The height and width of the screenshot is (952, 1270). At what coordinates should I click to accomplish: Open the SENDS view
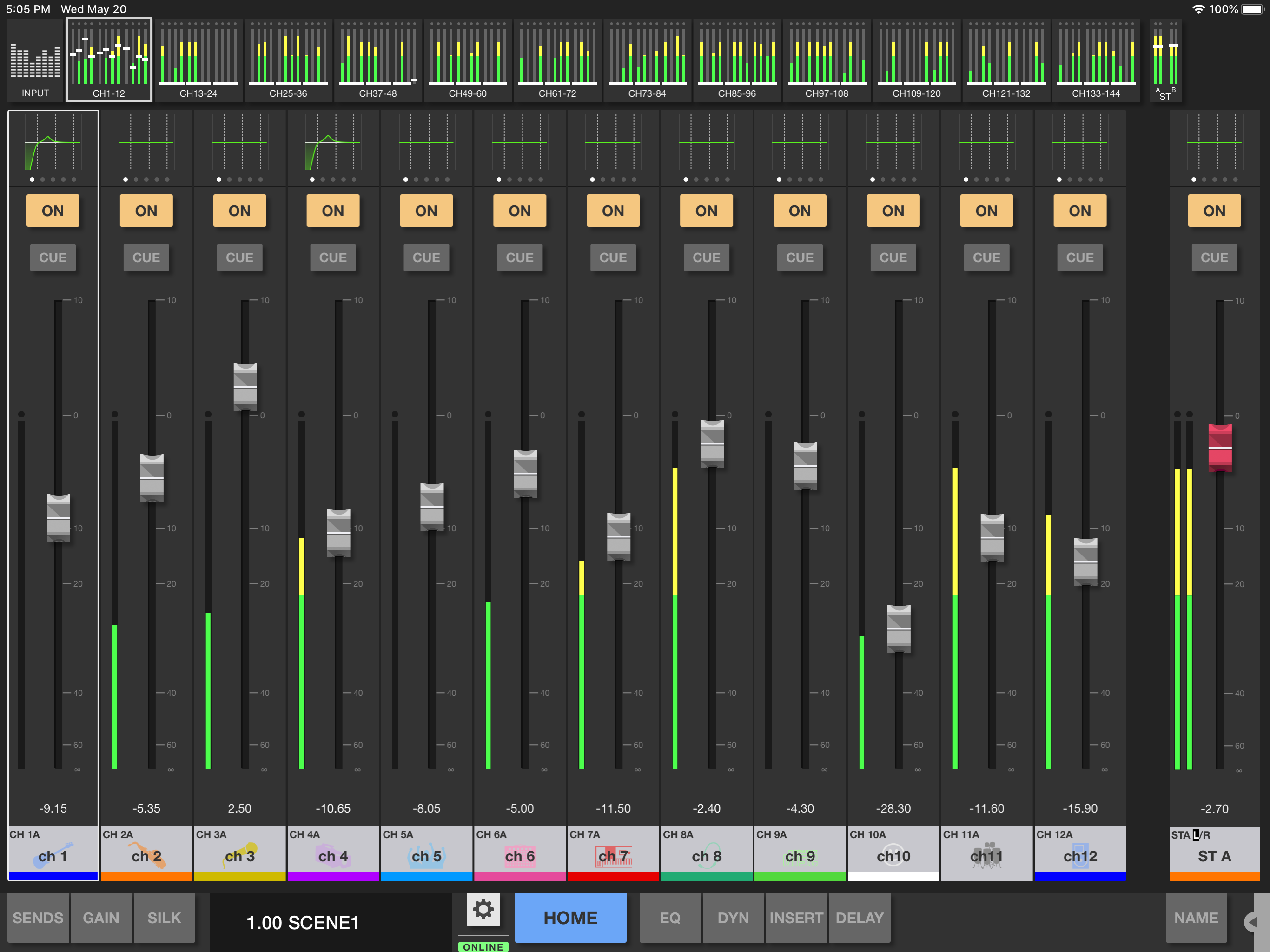tap(38, 918)
